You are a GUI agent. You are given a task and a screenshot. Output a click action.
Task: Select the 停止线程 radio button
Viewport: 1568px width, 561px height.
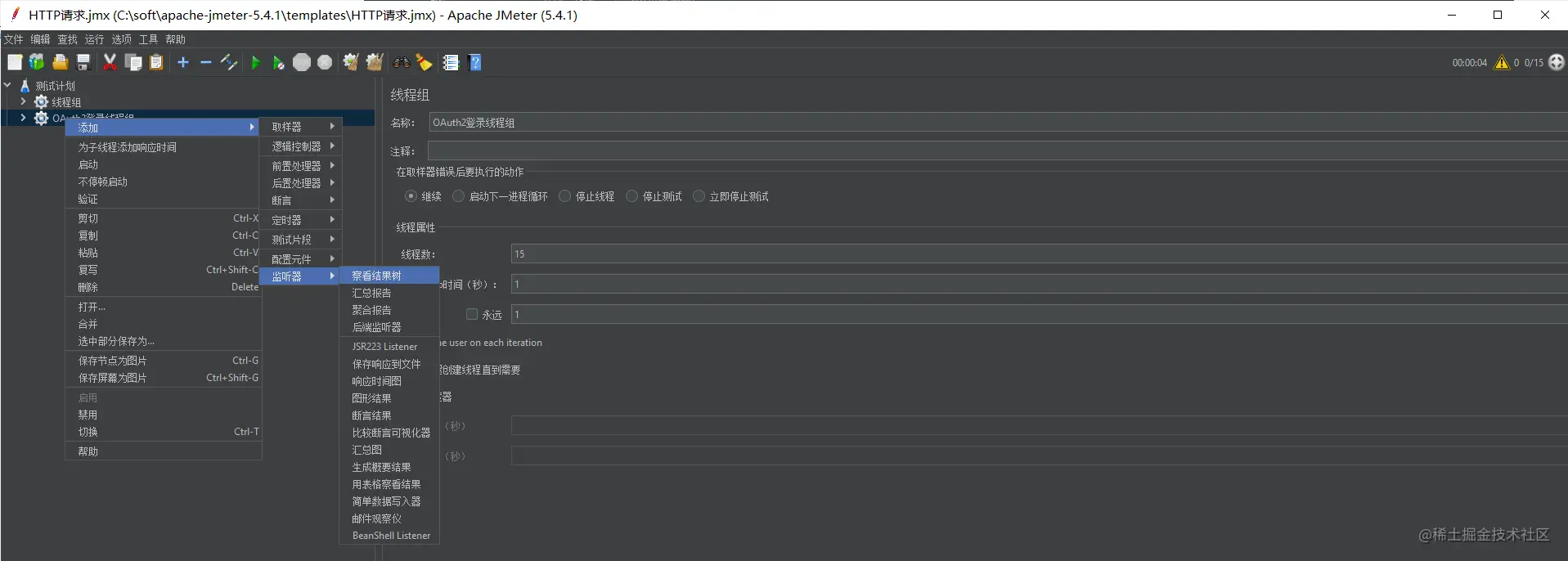coord(564,196)
